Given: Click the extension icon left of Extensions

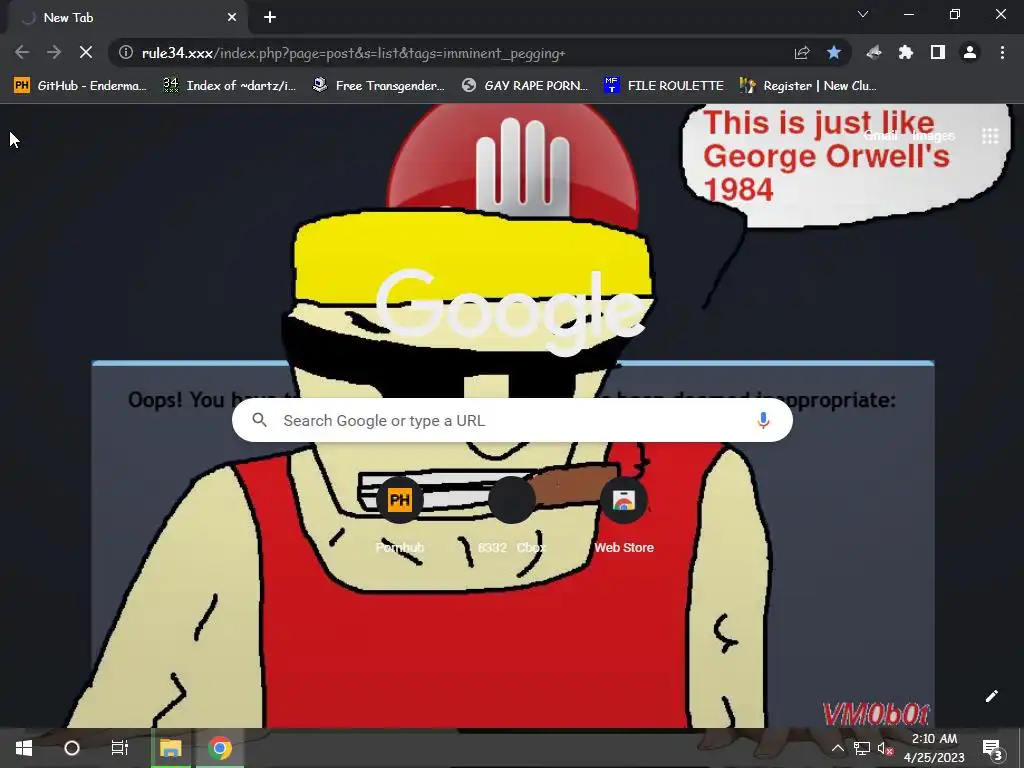Looking at the screenshot, I should [x=874, y=52].
